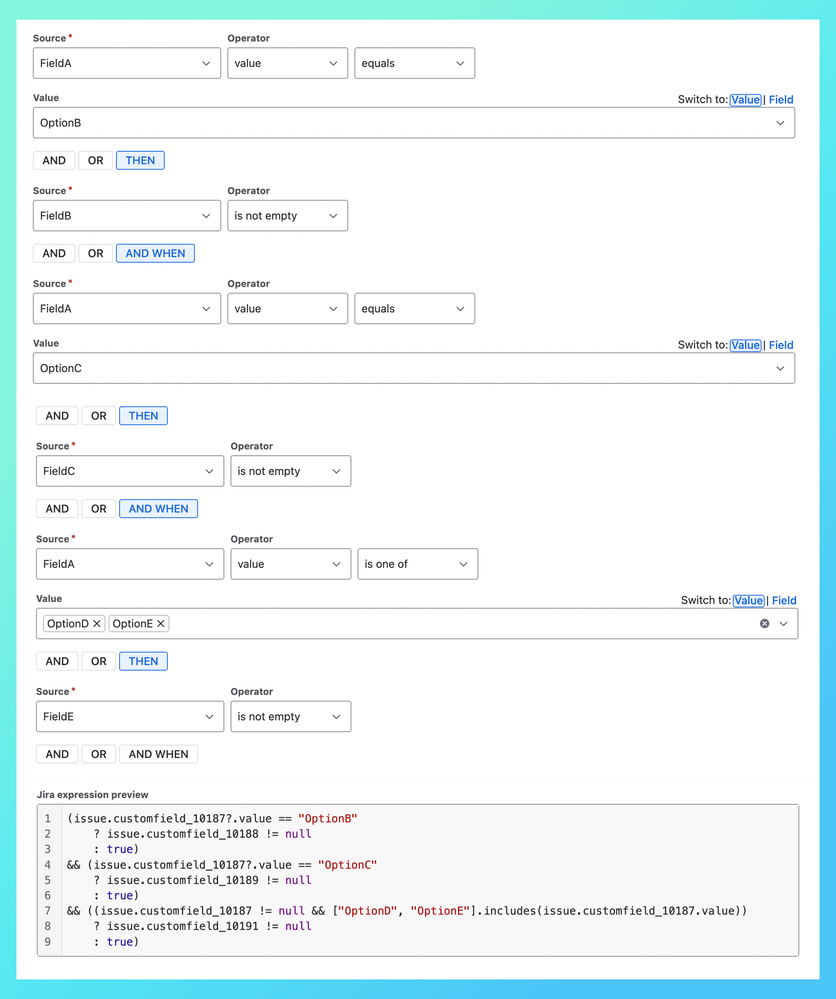The height and width of the screenshot is (999, 836).
Task: Open the FieldB source dropdown
Action: (x=127, y=216)
